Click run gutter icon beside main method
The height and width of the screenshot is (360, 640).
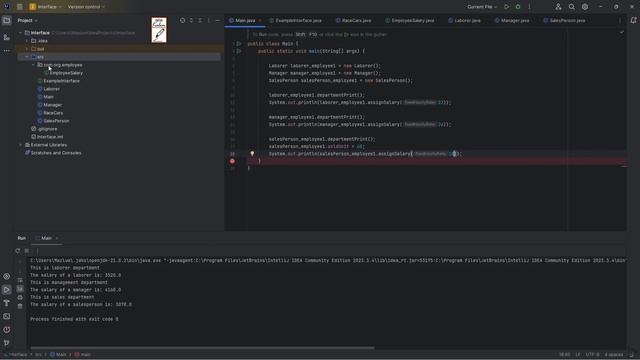(239, 51)
